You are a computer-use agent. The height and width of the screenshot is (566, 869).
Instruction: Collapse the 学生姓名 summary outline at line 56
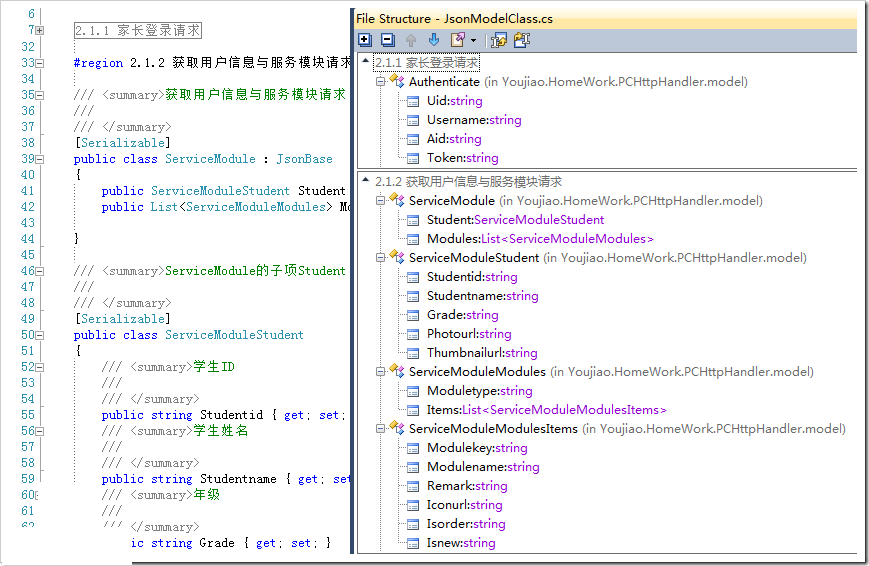coord(40,431)
